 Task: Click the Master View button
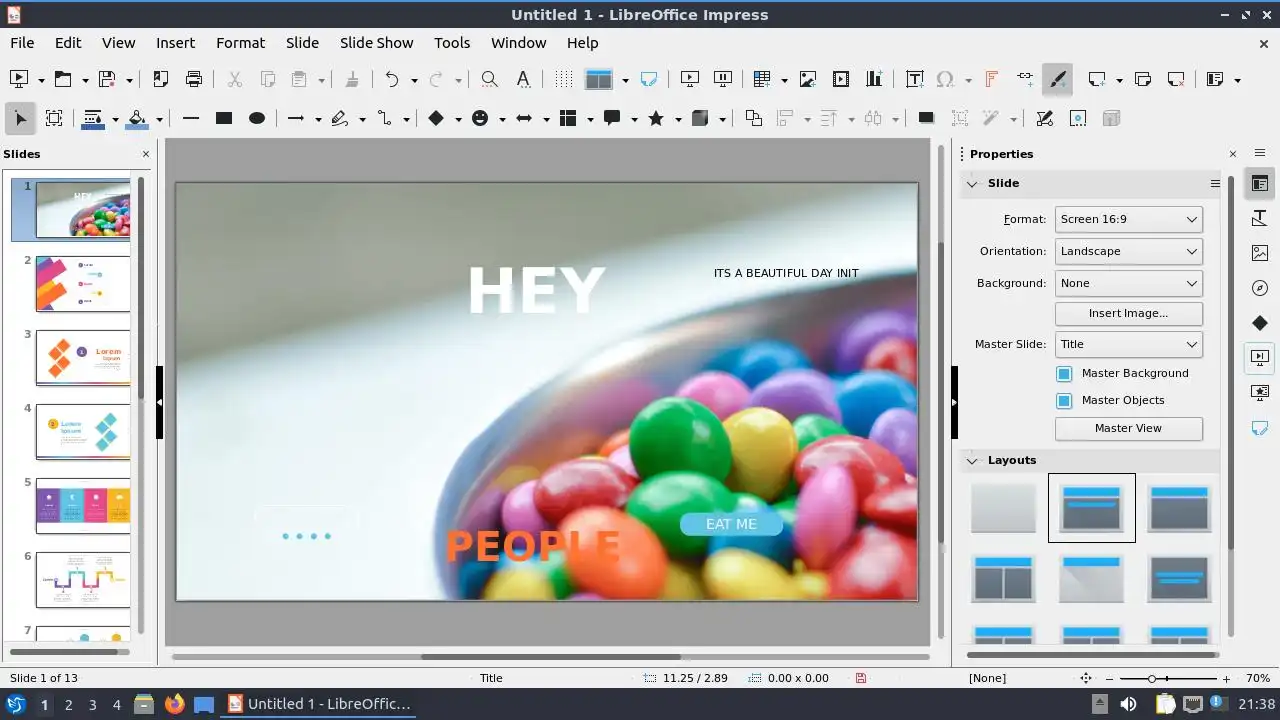1129,428
